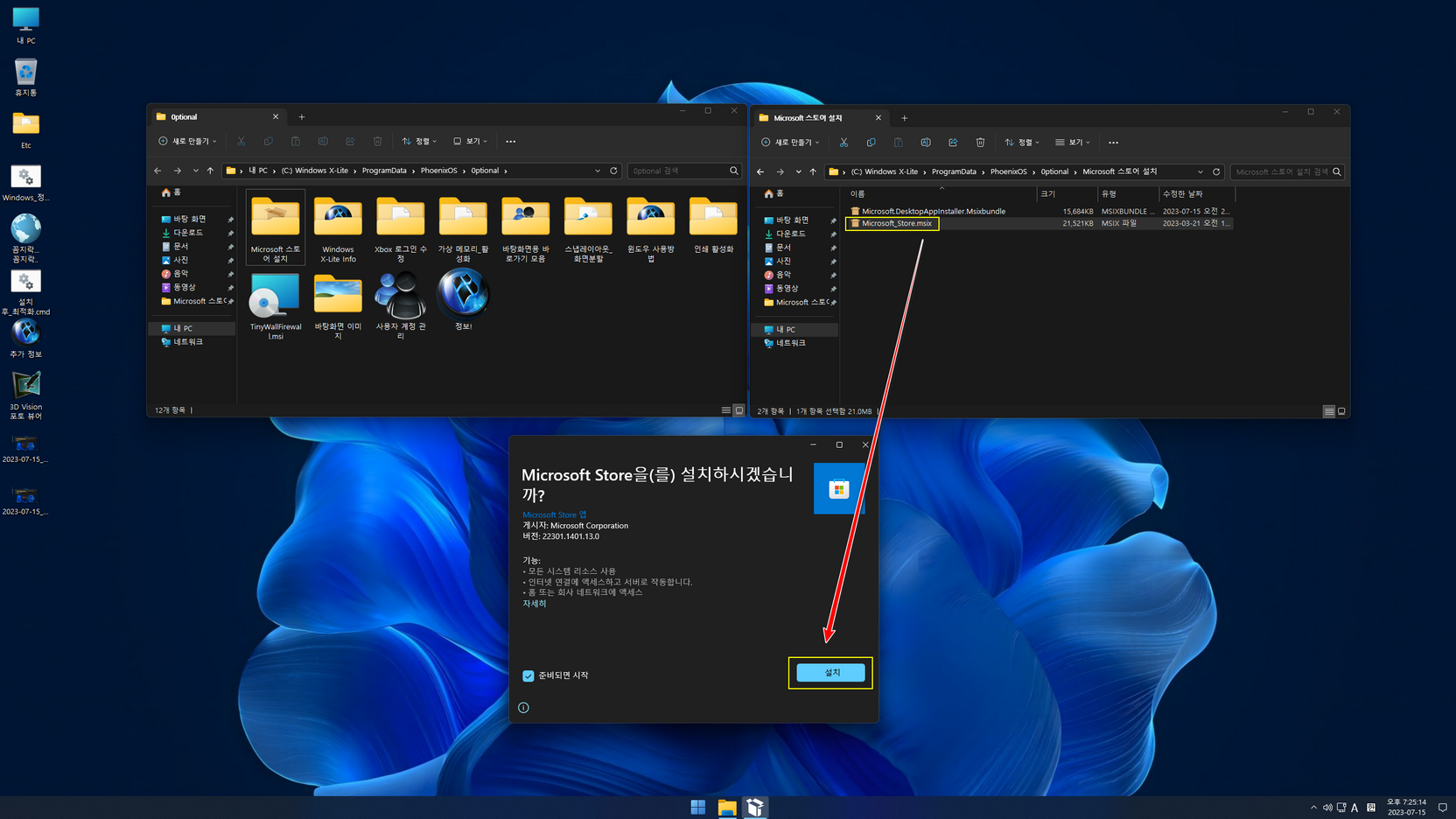Click the info circle icon in the installer dialog
The image size is (1456, 819).
click(523, 707)
